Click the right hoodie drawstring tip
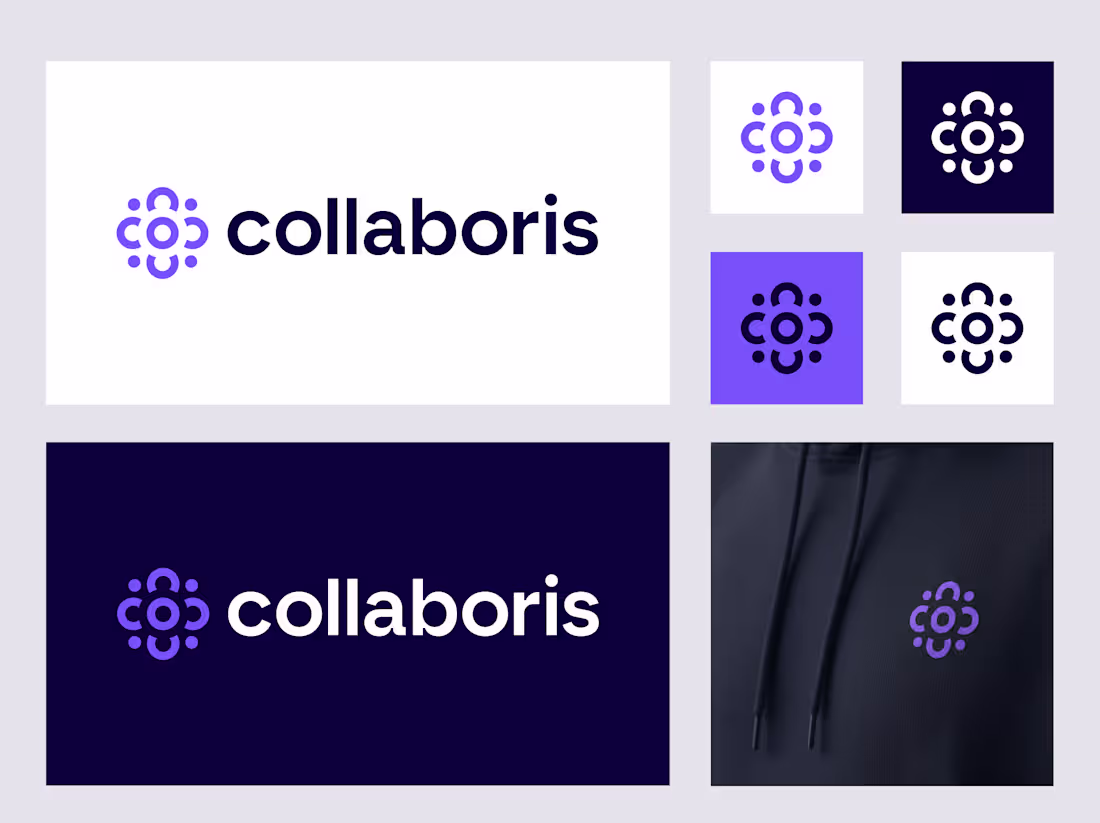This screenshot has height=823, width=1100. click(x=813, y=732)
